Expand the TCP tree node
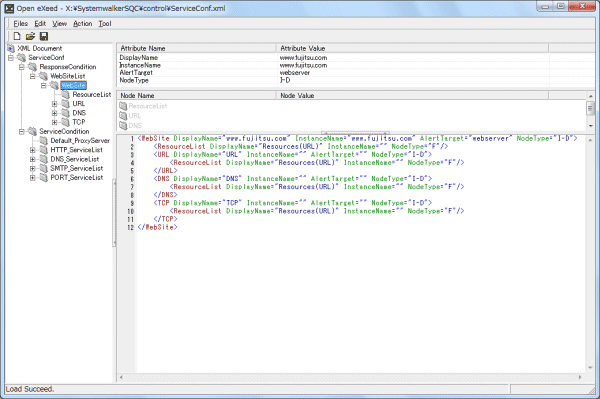 (54, 122)
